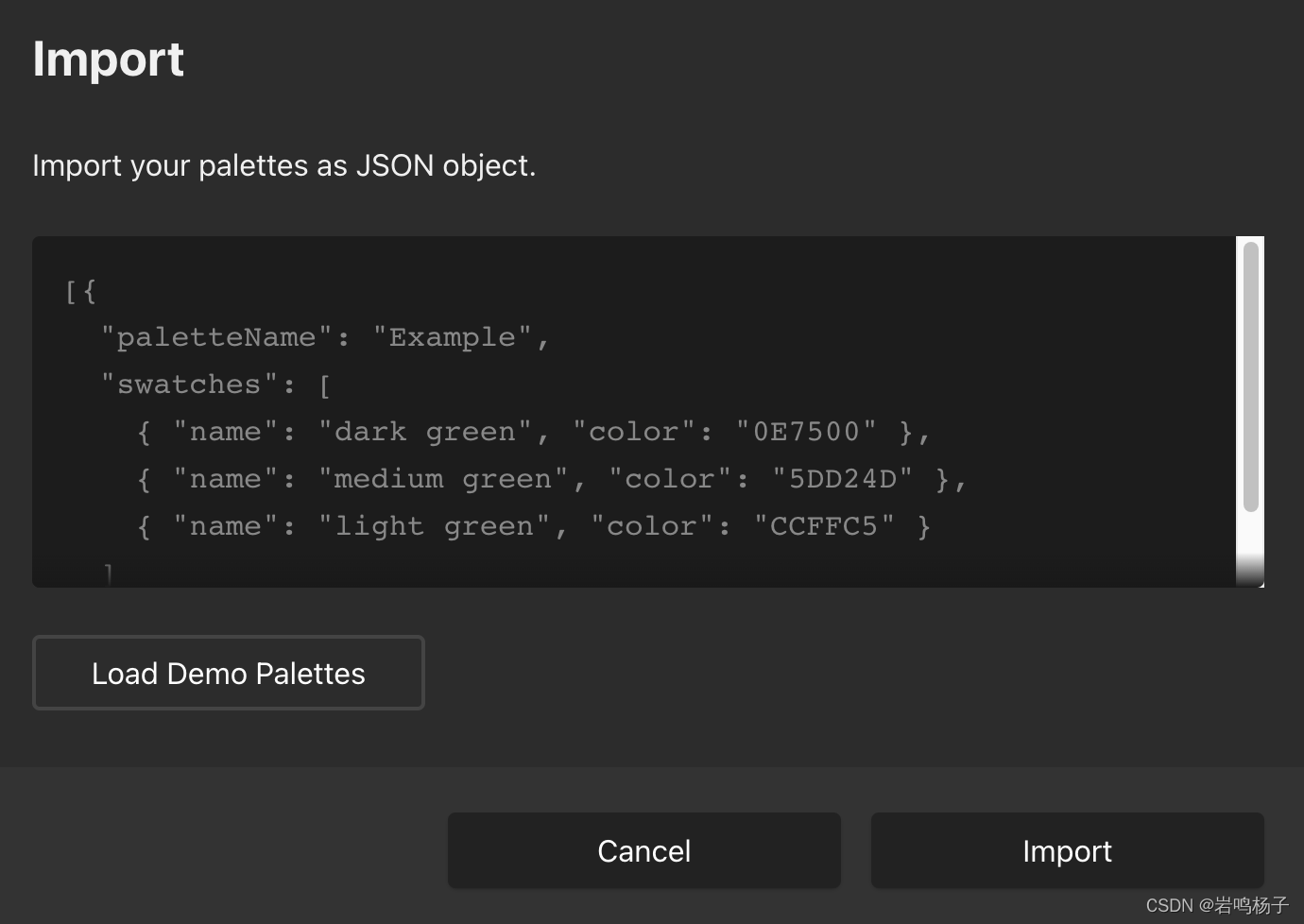
Task: Click the "Example" palette name value
Action: click(452, 337)
